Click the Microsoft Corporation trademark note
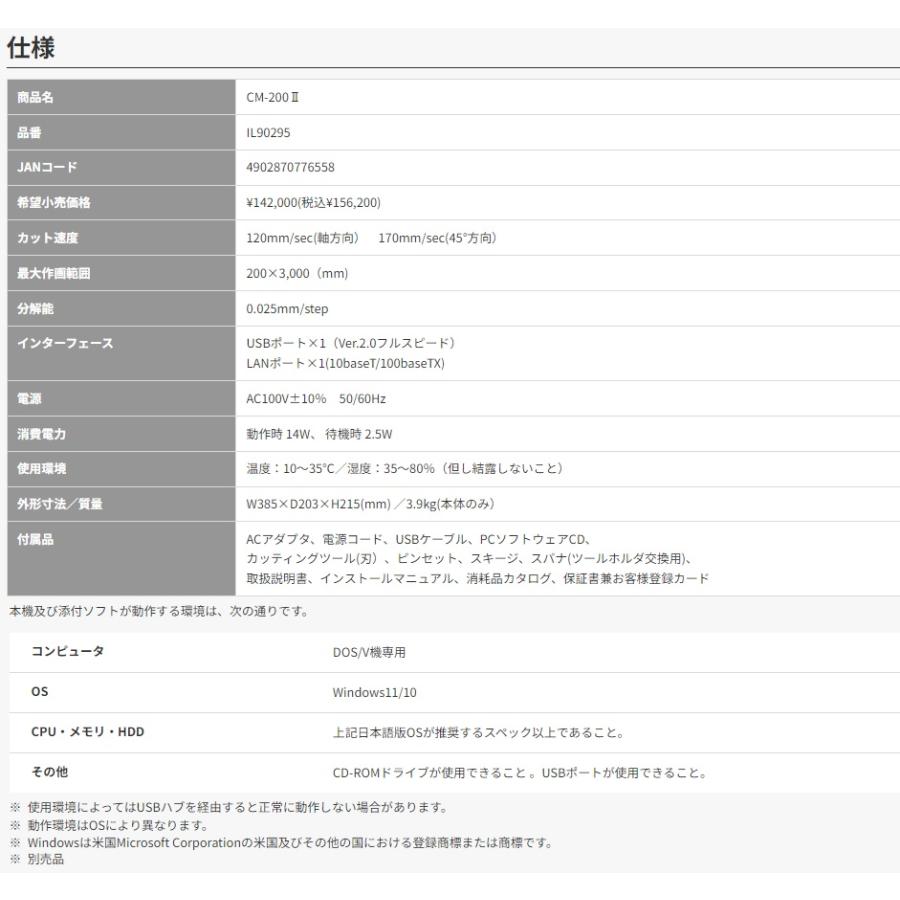Image resolution: width=900 pixels, height=900 pixels. coord(281,843)
